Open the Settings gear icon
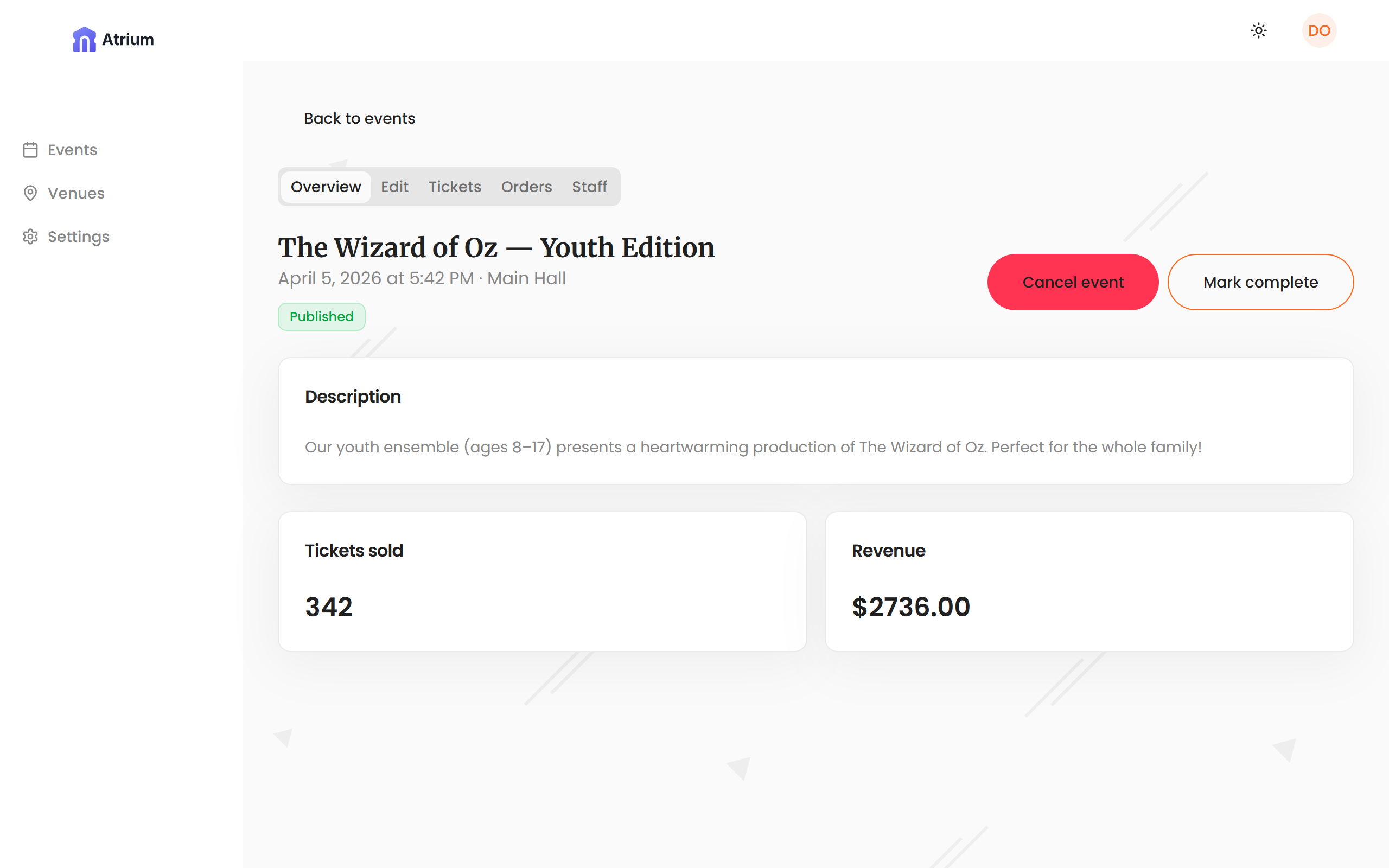This screenshot has height=868, width=1389. pyautogui.click(x=30, y=237)
